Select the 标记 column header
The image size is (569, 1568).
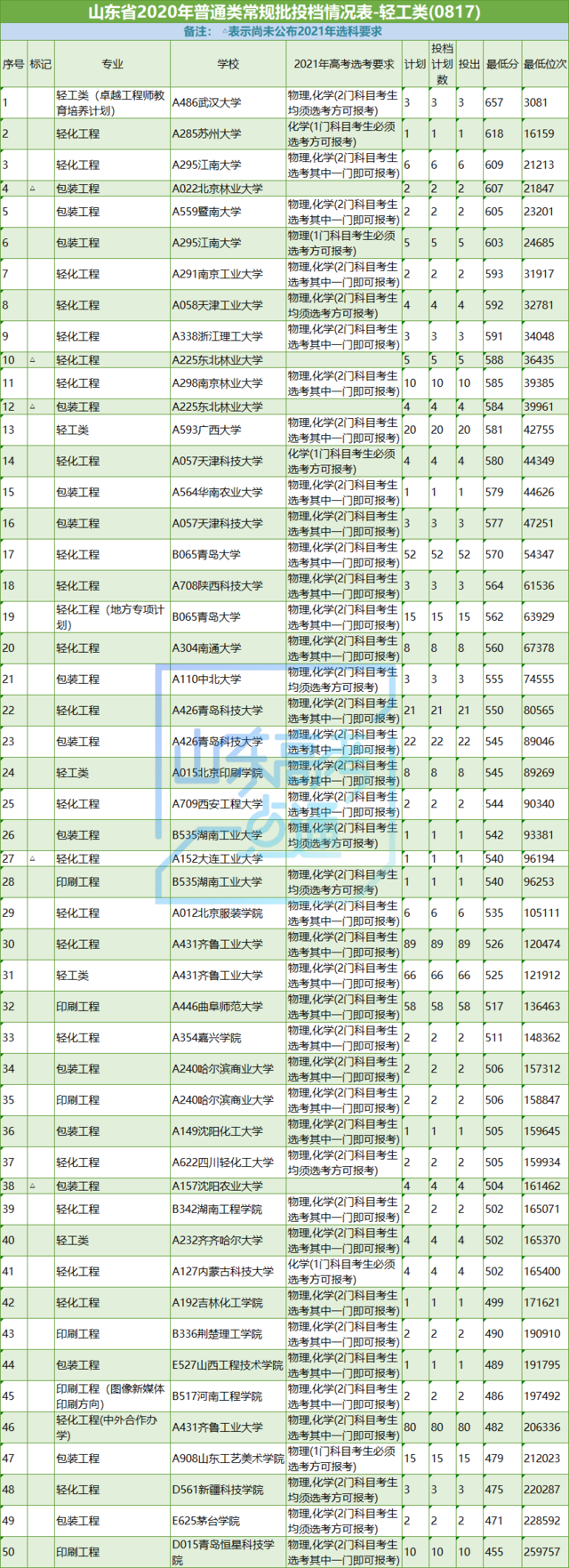41,64
